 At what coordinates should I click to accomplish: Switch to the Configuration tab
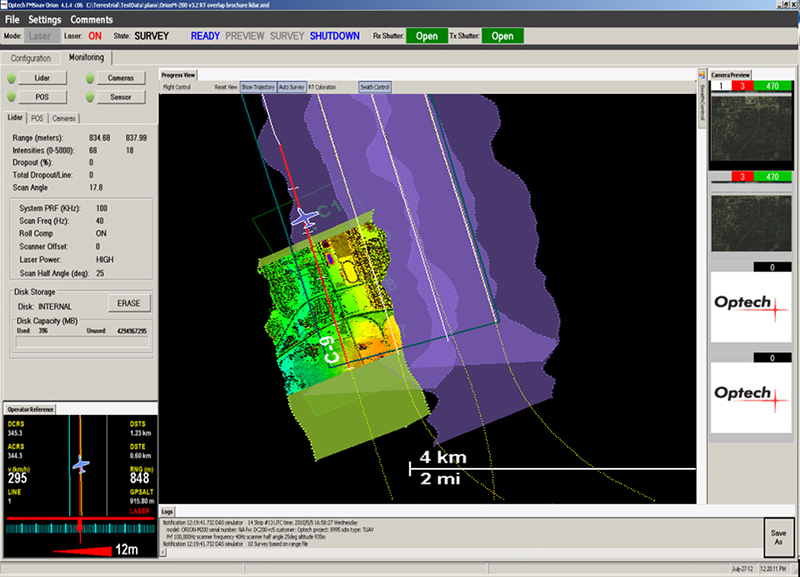click(x=31, y=58)
